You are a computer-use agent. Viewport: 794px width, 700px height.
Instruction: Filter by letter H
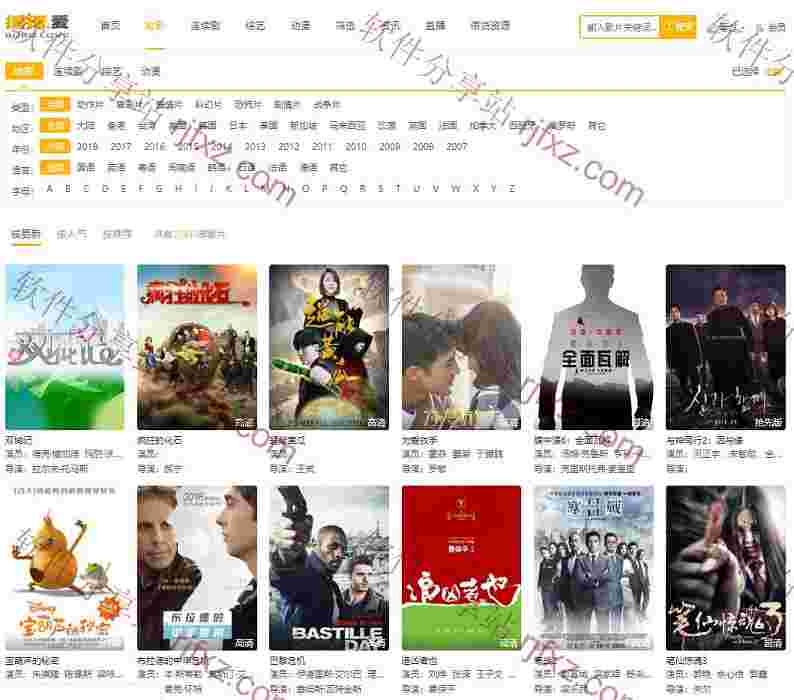click(x=178, y=188)
